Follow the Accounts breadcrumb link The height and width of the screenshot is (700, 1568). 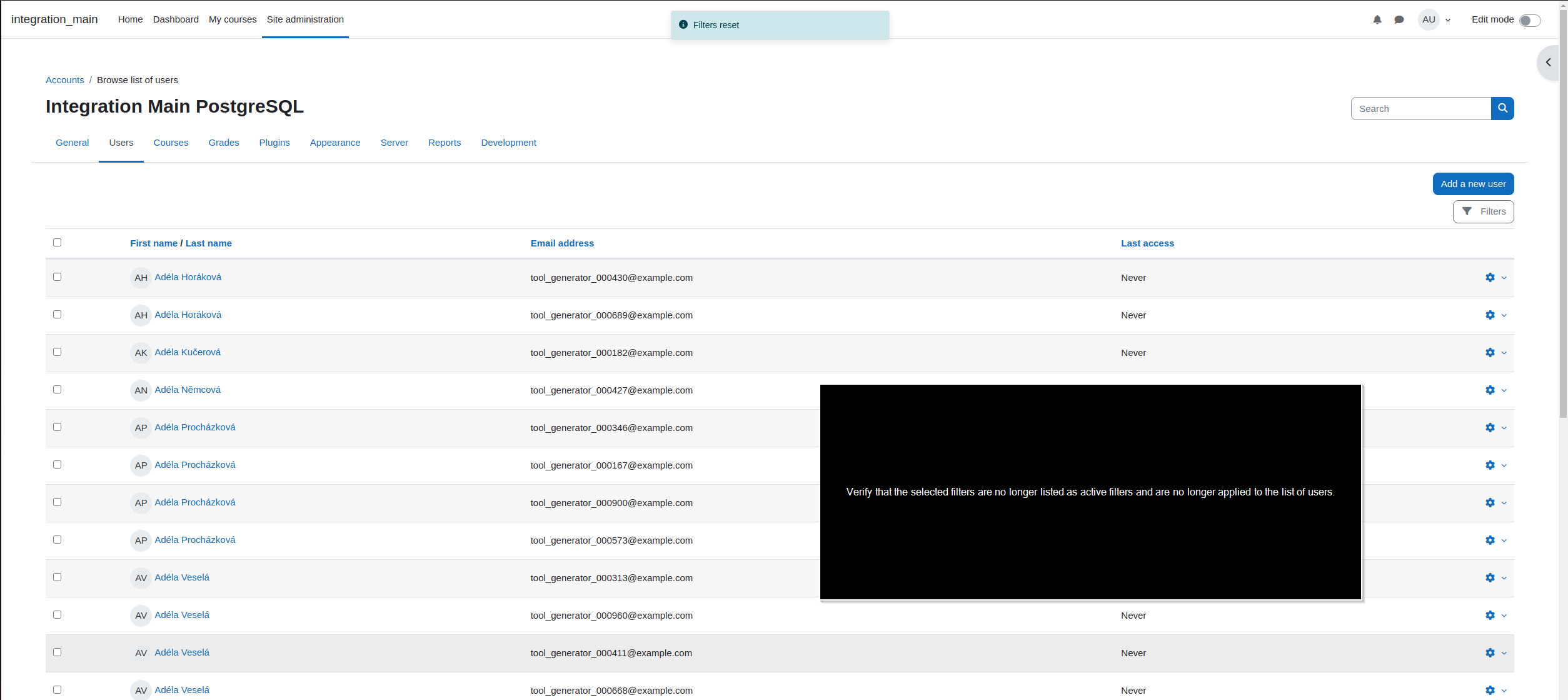[65, 80]
